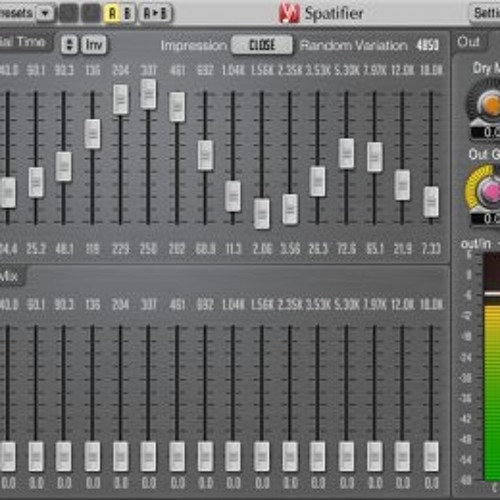Image resolution: width=500 pixels, height=500 pixels.
Task: Click Mix slider handle for 136 band
Action: pyautogui.click(x=92, y=456)
